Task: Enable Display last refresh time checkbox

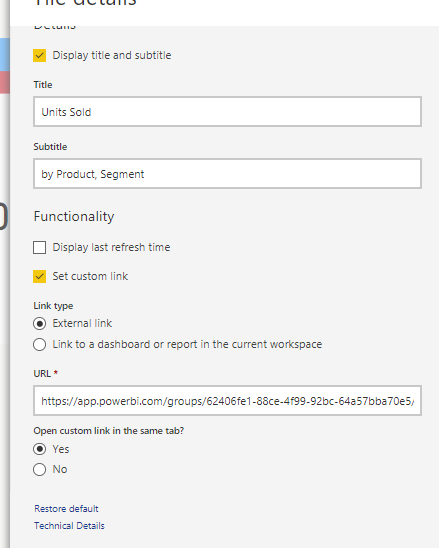Action: coord(39,247)
